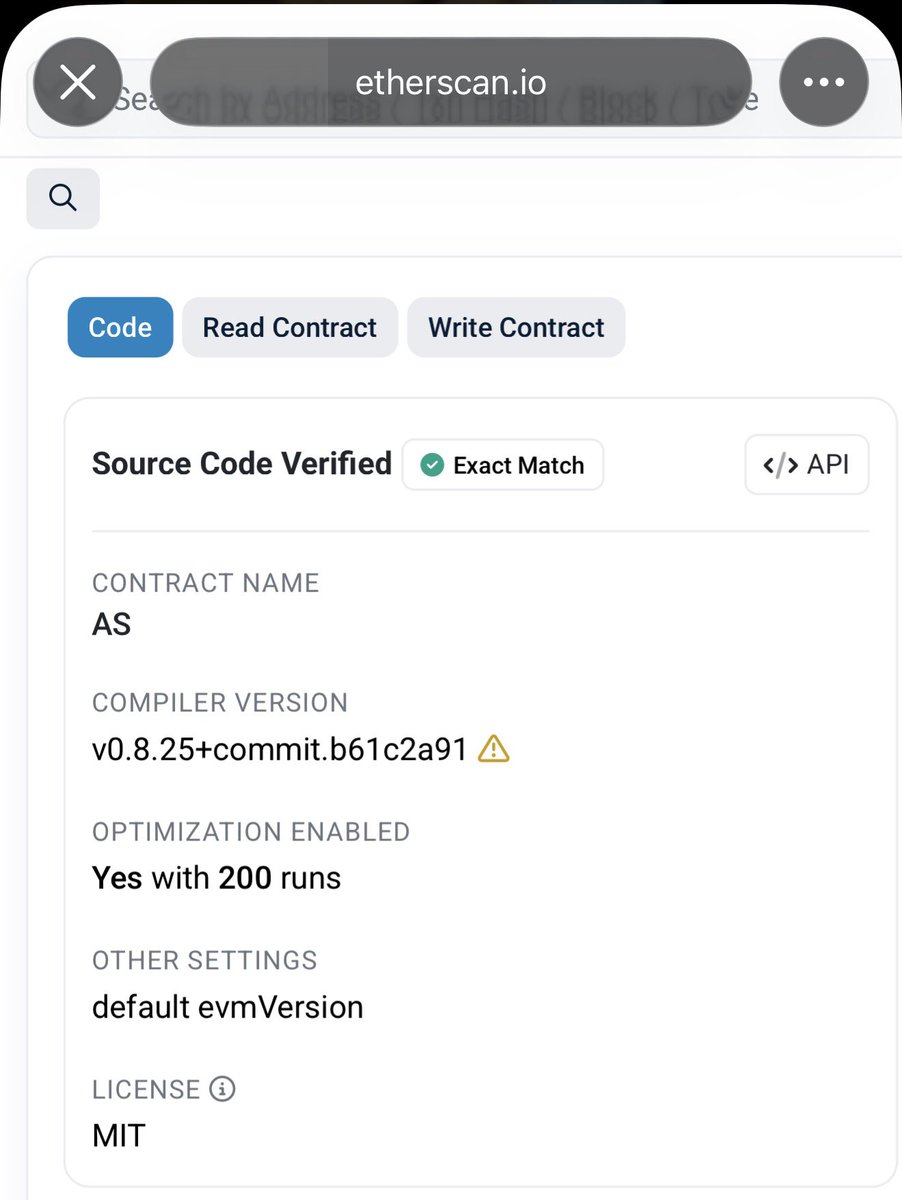Image resolution: width=902 pixels, height=1200 pixels.
Task: Click the green checkmark verification icon
Action: click(432, 465)
